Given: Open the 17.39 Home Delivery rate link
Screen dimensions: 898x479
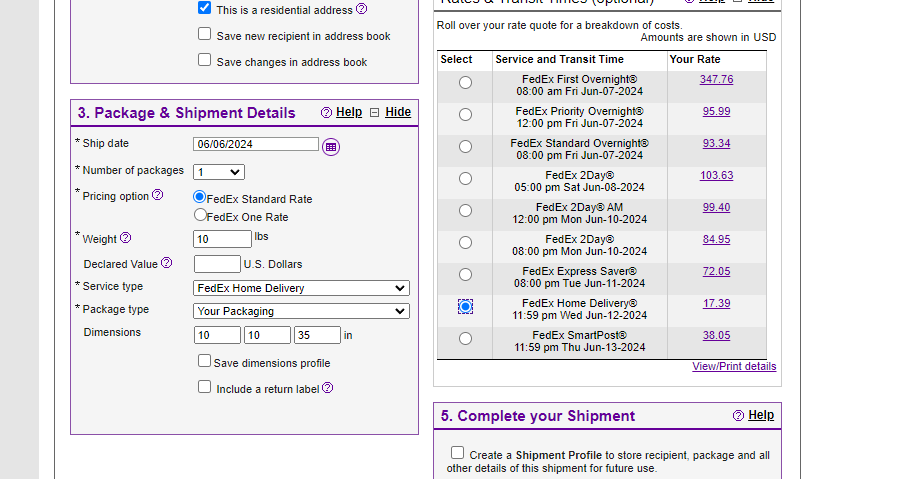Looking at the screenshot, I should (716, 304).
